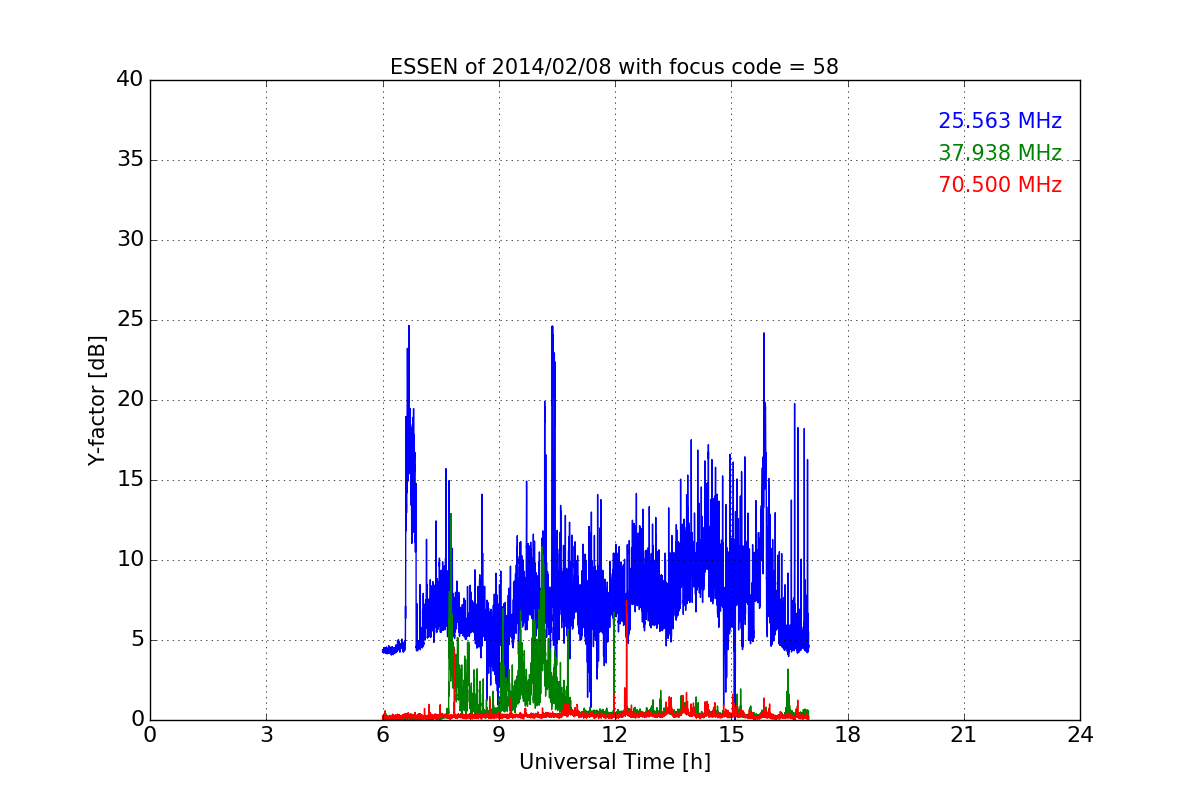Click the 'Y-factor [dB]' axis label
1200x800 pixels.
coord(96,400)
